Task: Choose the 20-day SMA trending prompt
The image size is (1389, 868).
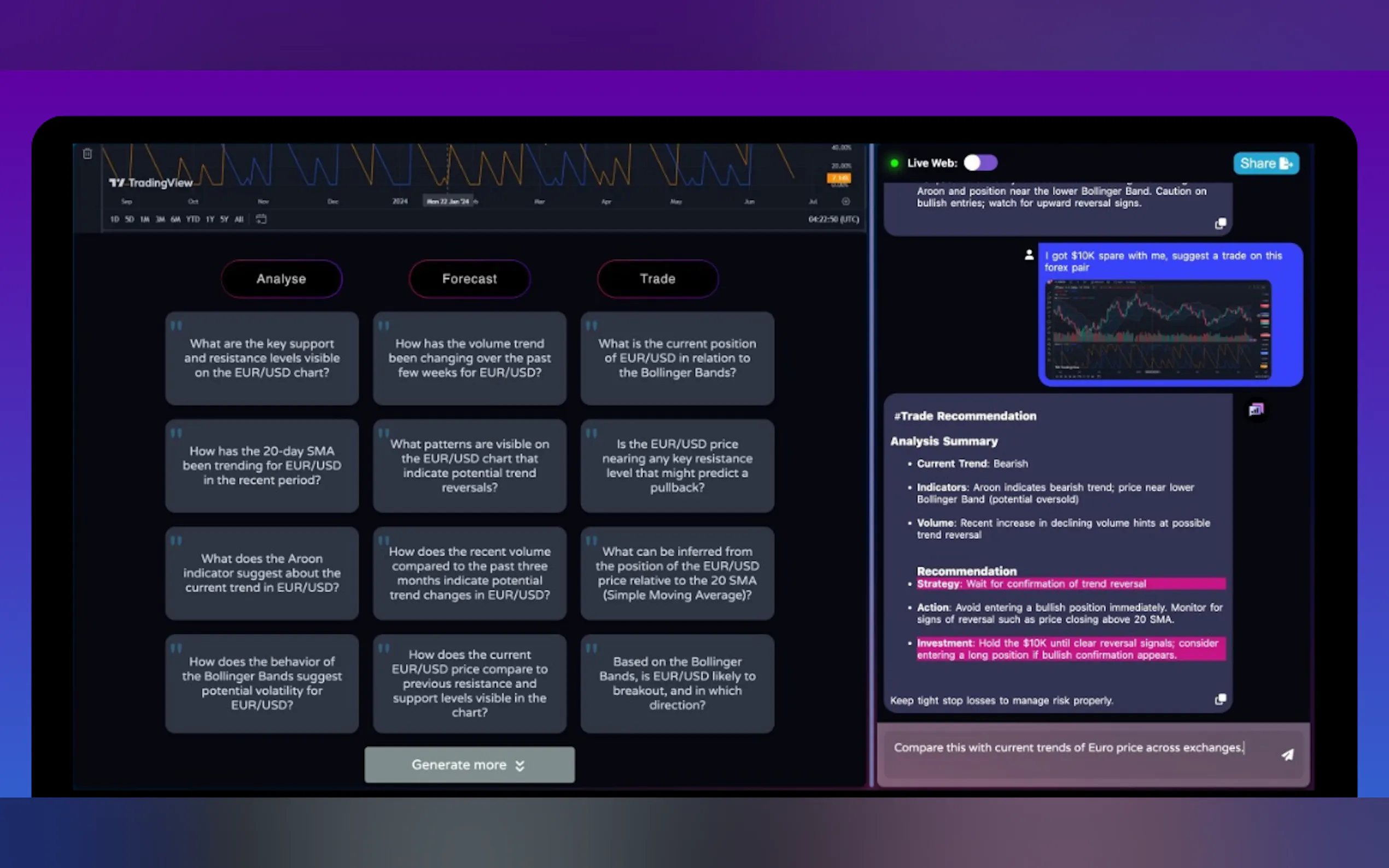Action: pyautogui.click(x=262, y=466)
